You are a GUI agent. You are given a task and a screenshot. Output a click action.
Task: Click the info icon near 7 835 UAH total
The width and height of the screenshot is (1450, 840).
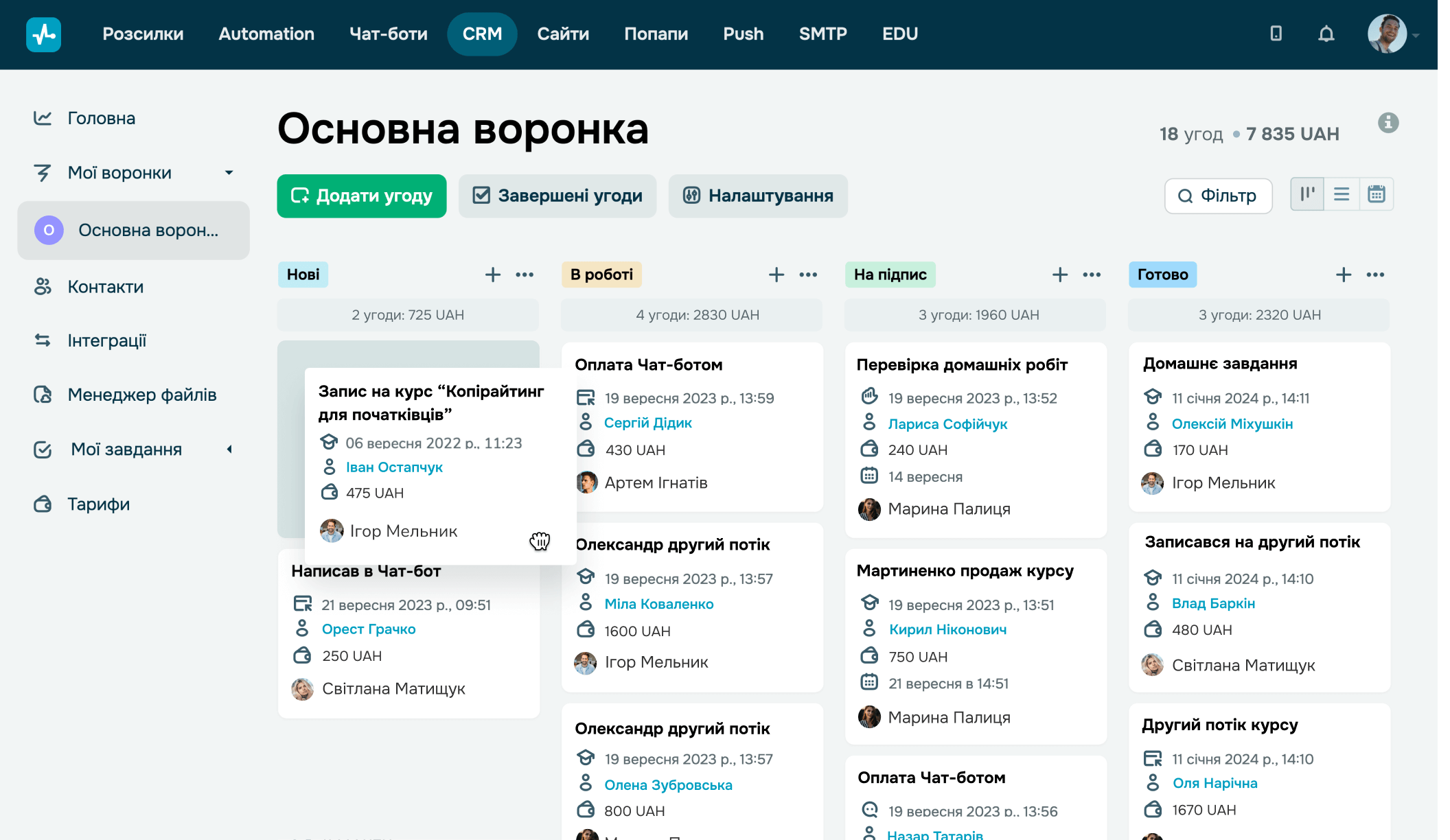click(1388, 123)
